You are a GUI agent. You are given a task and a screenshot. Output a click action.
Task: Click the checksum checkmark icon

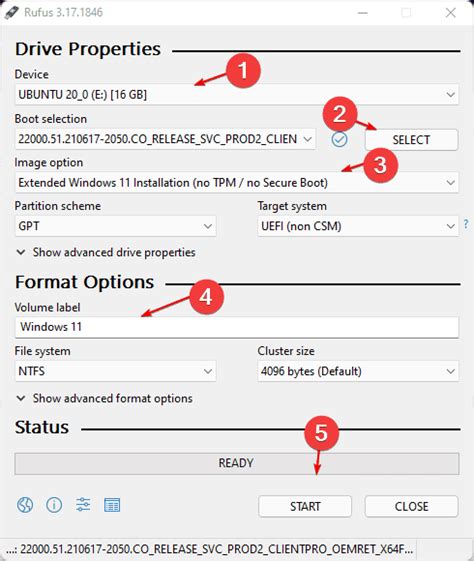[339, 139]
